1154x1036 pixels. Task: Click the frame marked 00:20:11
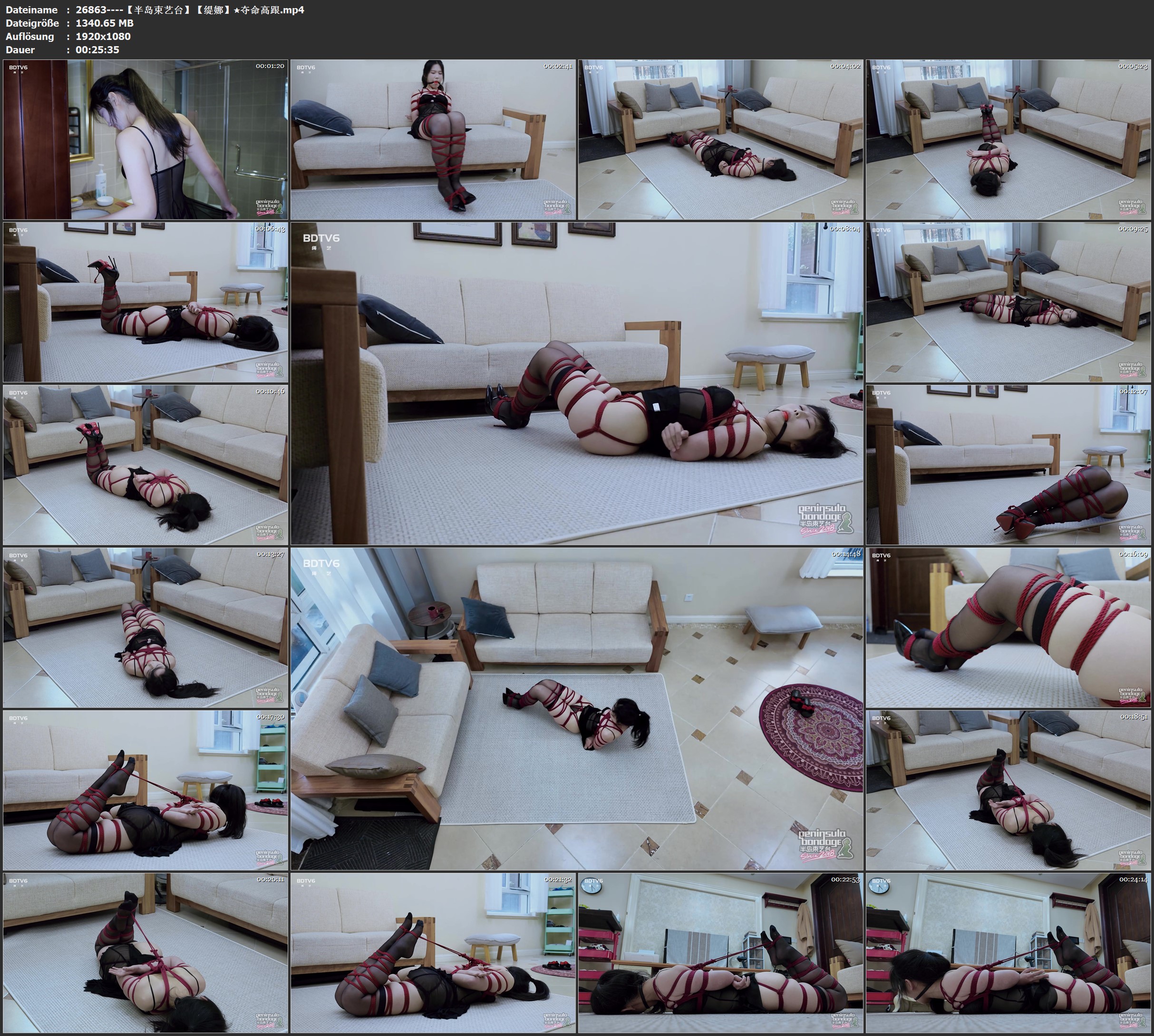pyautogui.click(x=145, y=953)
